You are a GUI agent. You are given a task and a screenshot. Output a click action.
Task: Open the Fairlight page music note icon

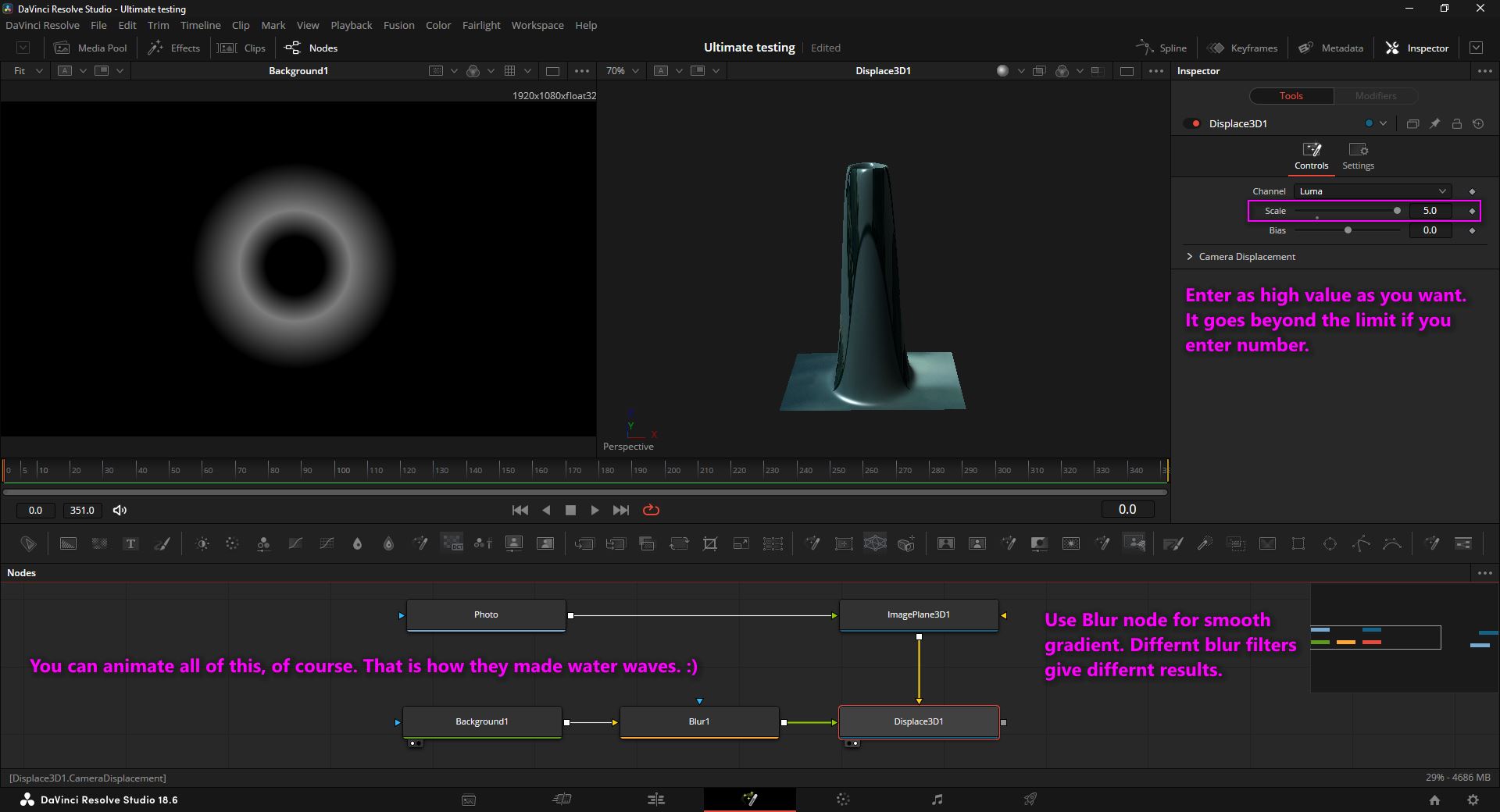937,799
